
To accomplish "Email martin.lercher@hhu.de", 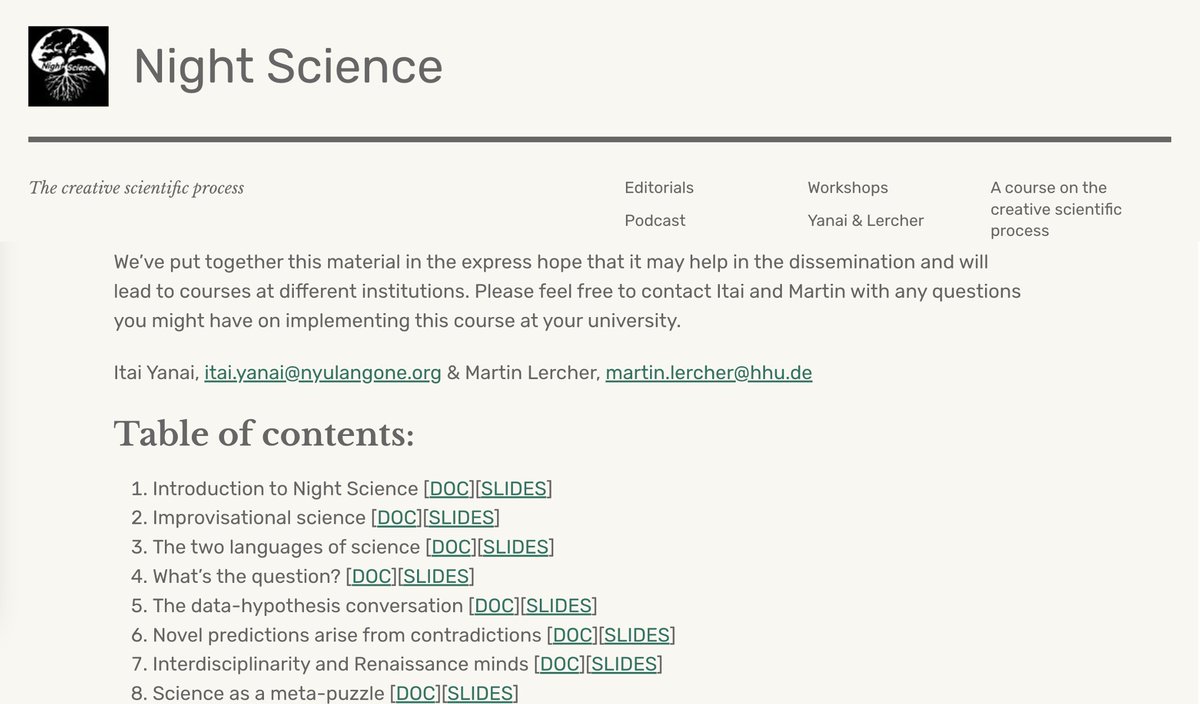I will 709,373.
